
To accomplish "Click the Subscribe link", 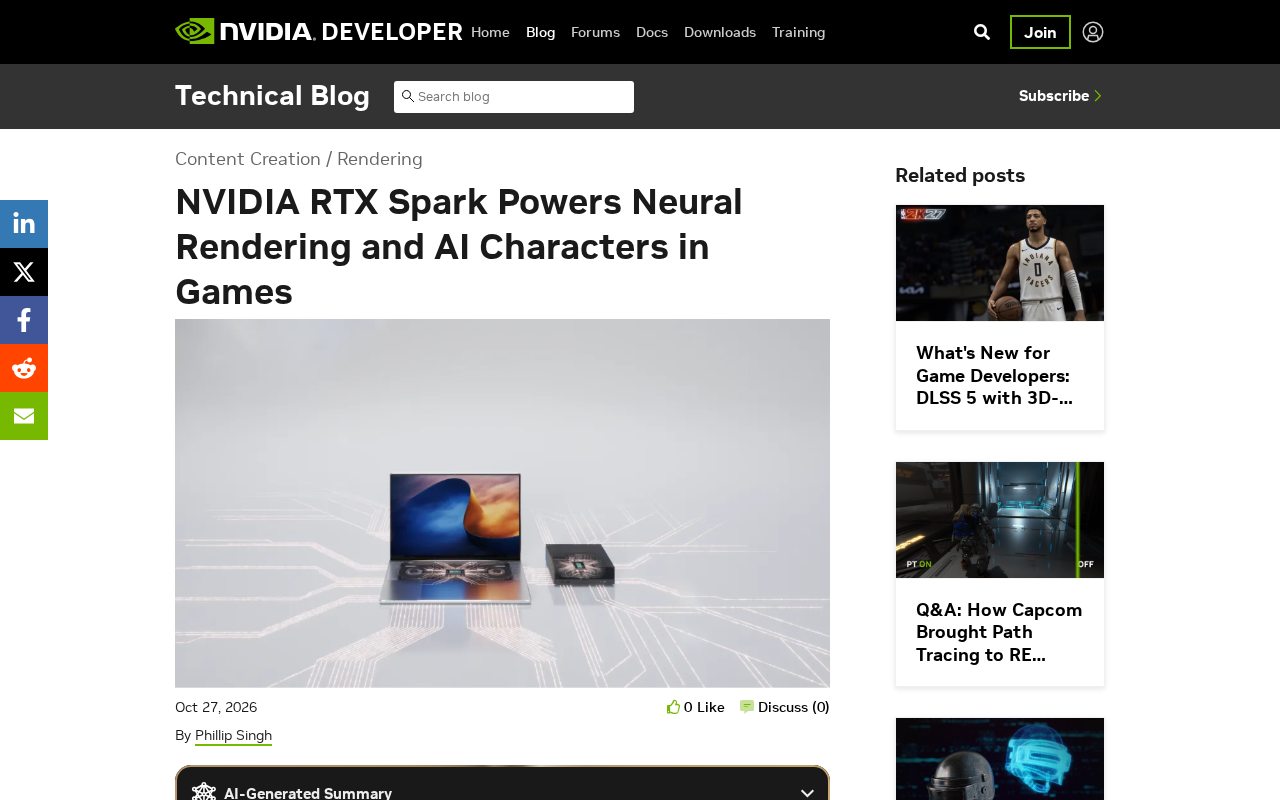I will pos(1060,96).
